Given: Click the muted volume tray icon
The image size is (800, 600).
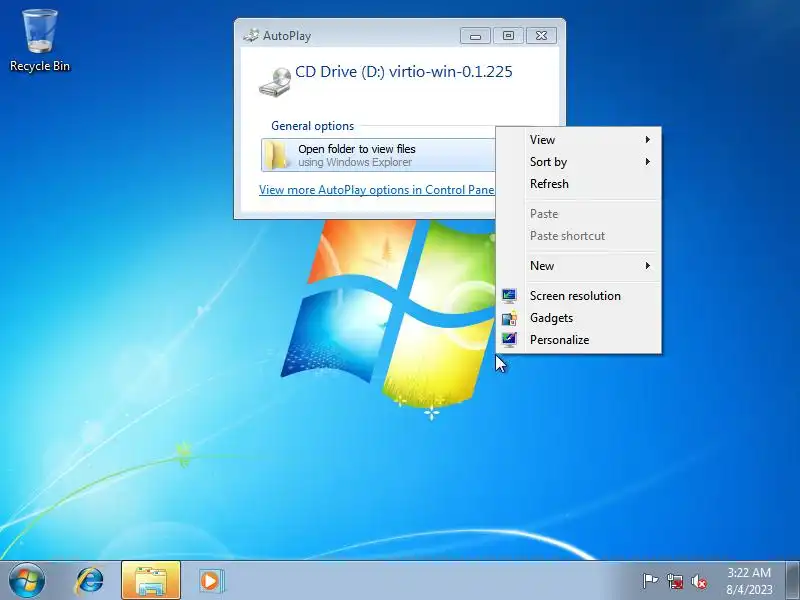Looking at the screenshot, I should [699, 581].
